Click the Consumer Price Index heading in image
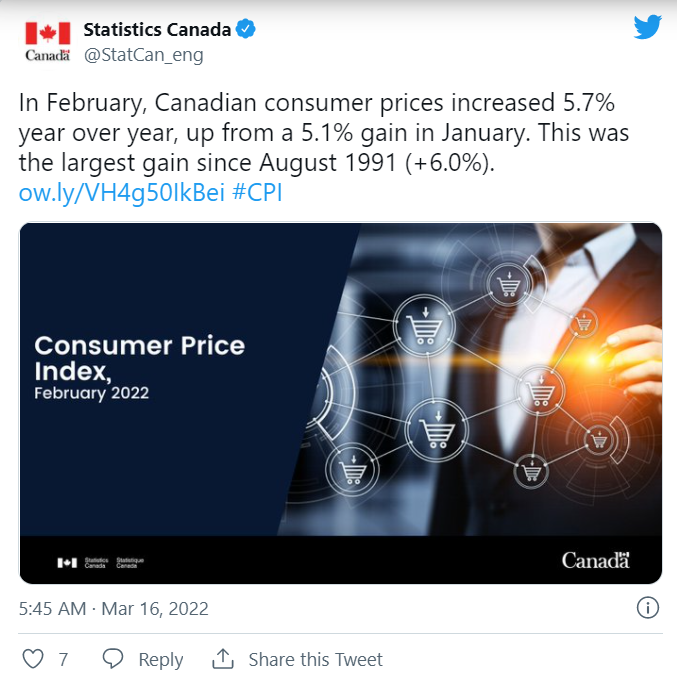 click(139, 358)
